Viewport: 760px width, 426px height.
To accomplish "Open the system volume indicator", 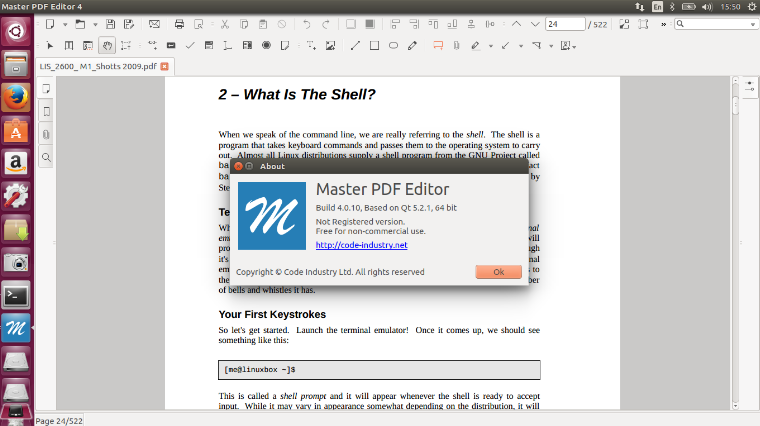I will [x=707, y=7].
